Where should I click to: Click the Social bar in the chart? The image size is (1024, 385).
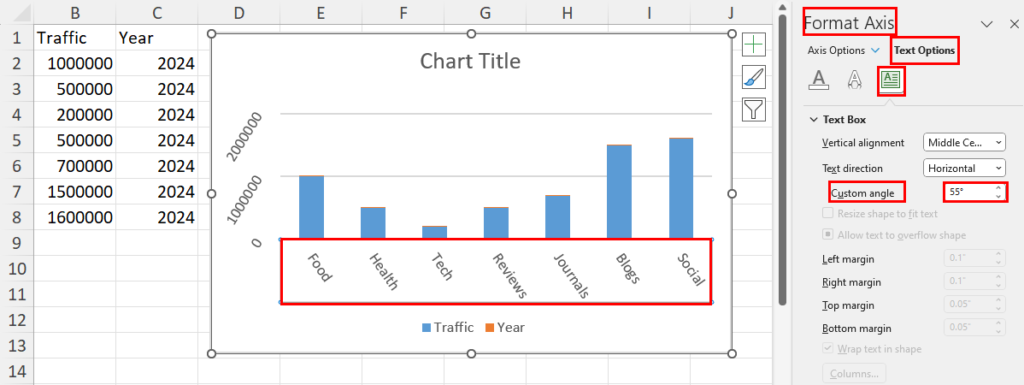point(681,189)
